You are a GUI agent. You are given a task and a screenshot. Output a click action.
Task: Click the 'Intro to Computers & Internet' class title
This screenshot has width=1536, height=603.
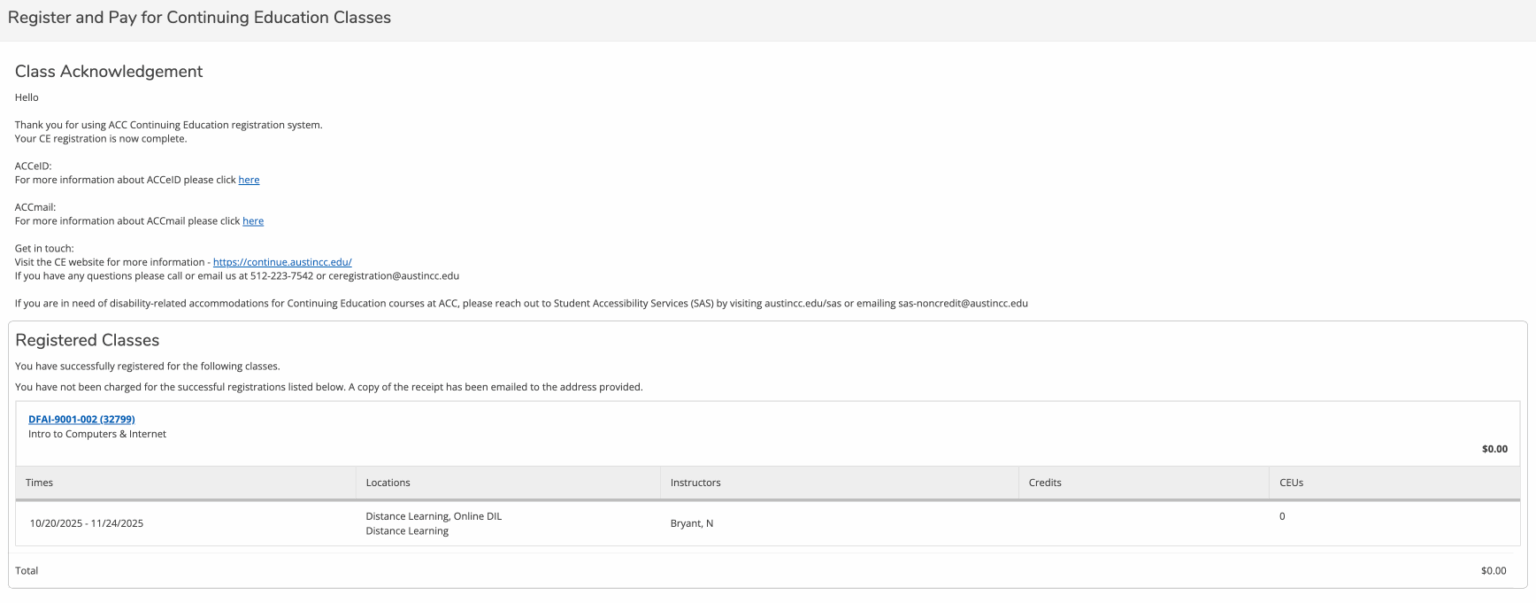click(x=97, y=434)
